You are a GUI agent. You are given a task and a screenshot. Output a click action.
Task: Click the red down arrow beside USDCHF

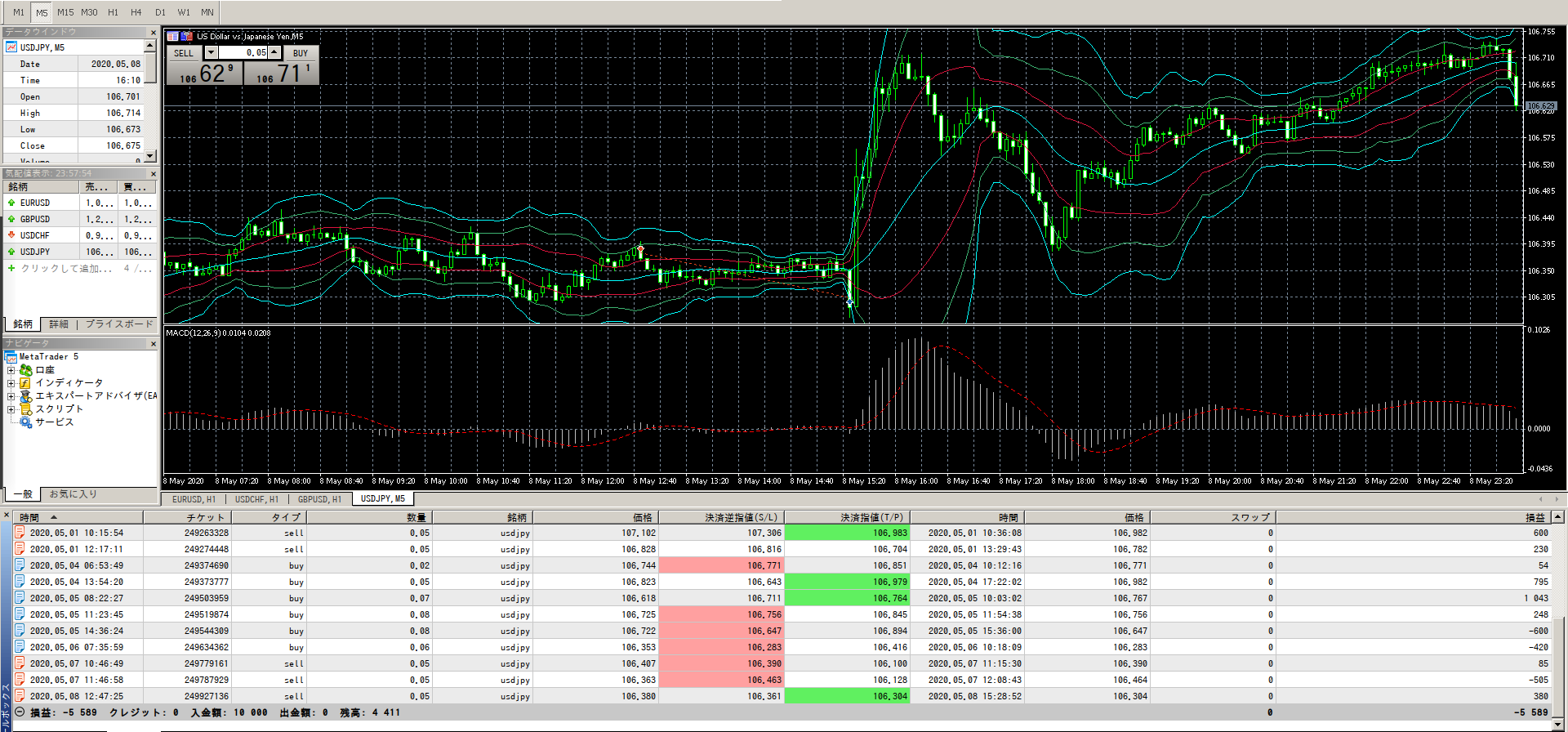click(x=11, y=235)
